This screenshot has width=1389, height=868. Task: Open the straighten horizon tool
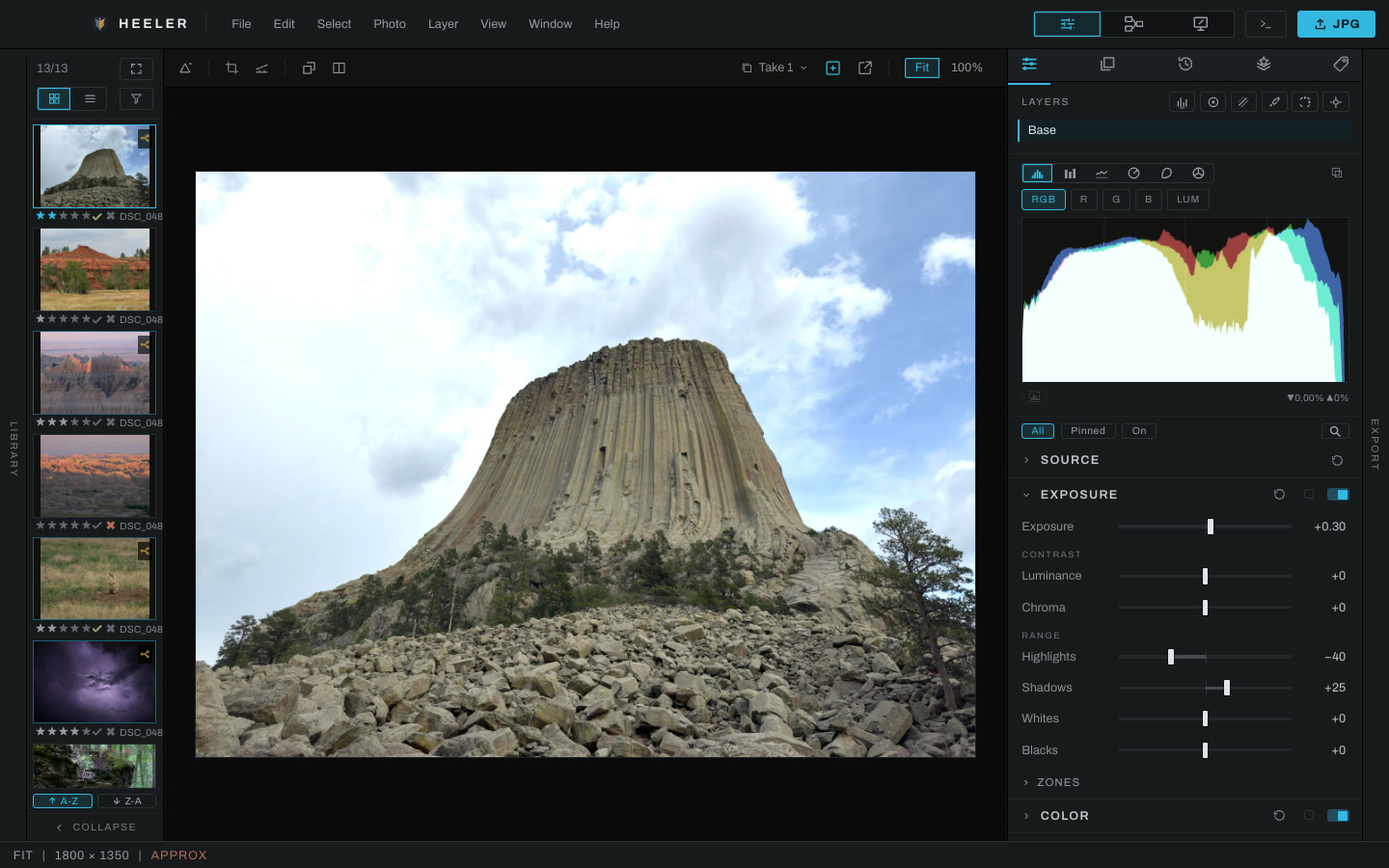(261, 68)
